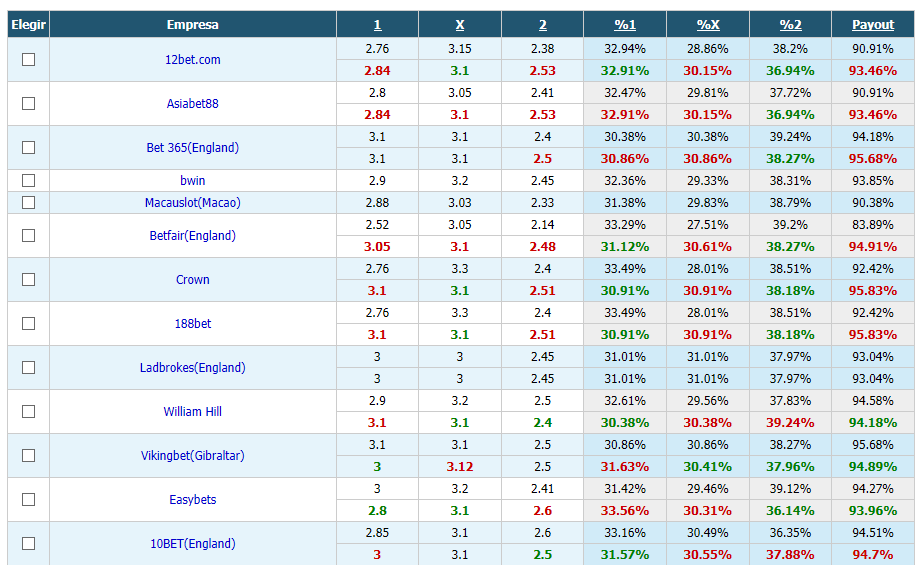
Task: Select bwin's 2.9 home odds
Action: (377, 180)
